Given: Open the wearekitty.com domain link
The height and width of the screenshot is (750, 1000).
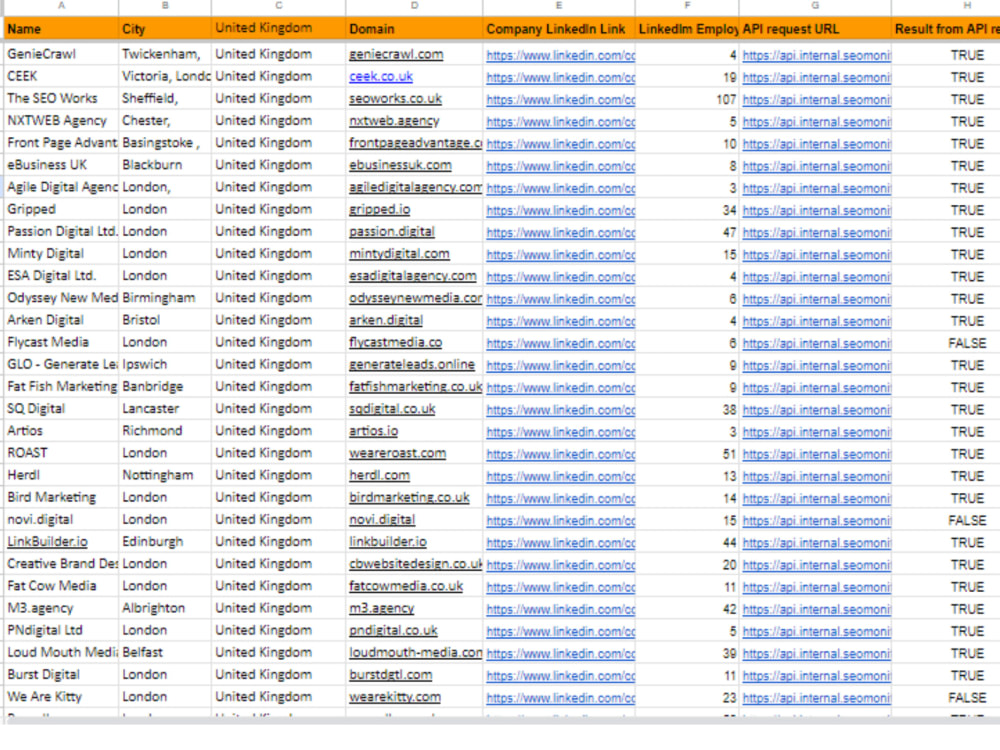Looking at the screenshot, I should (x=395, y=697).
